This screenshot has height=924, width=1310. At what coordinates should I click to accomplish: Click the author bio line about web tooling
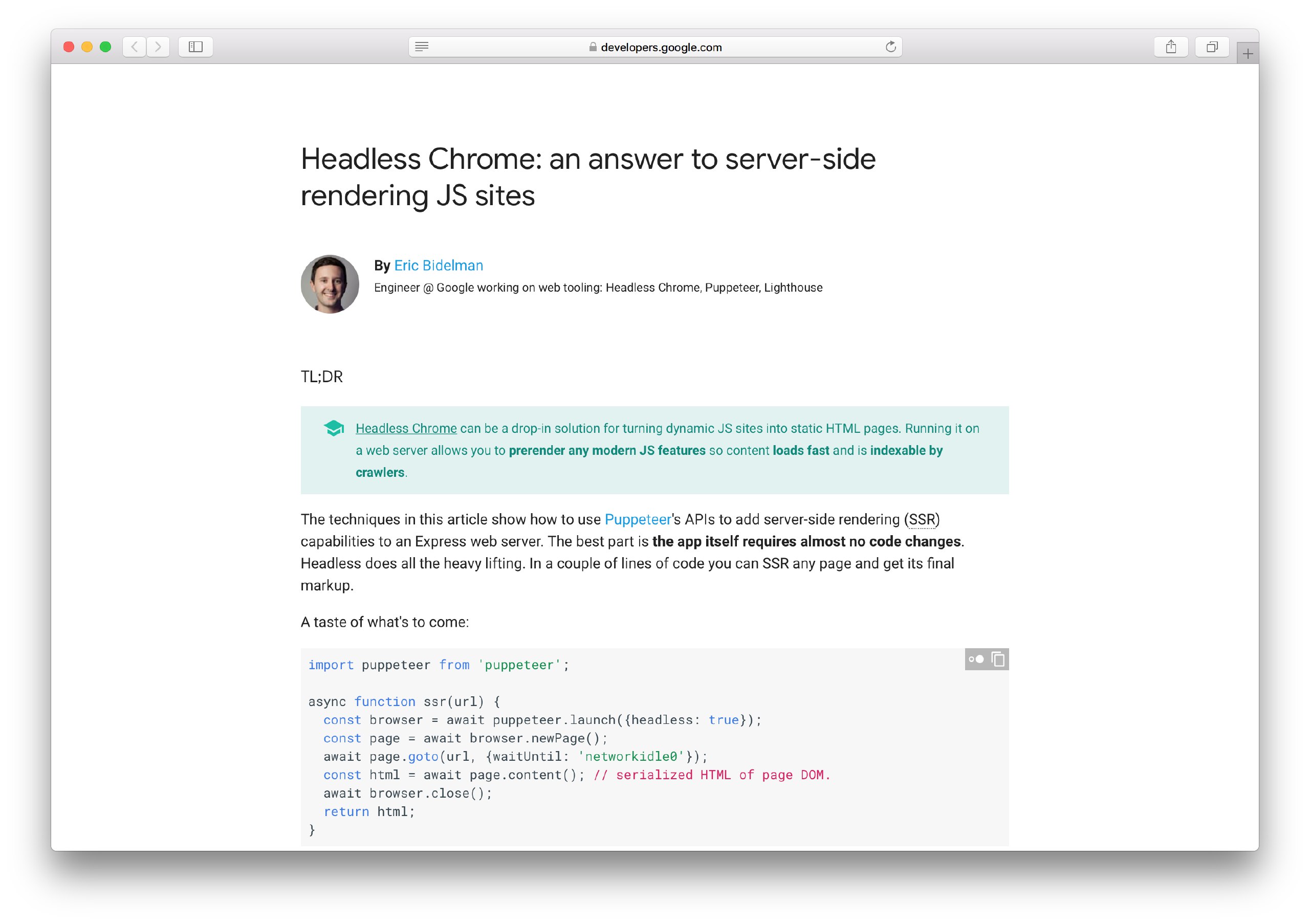tap(598, 288)
